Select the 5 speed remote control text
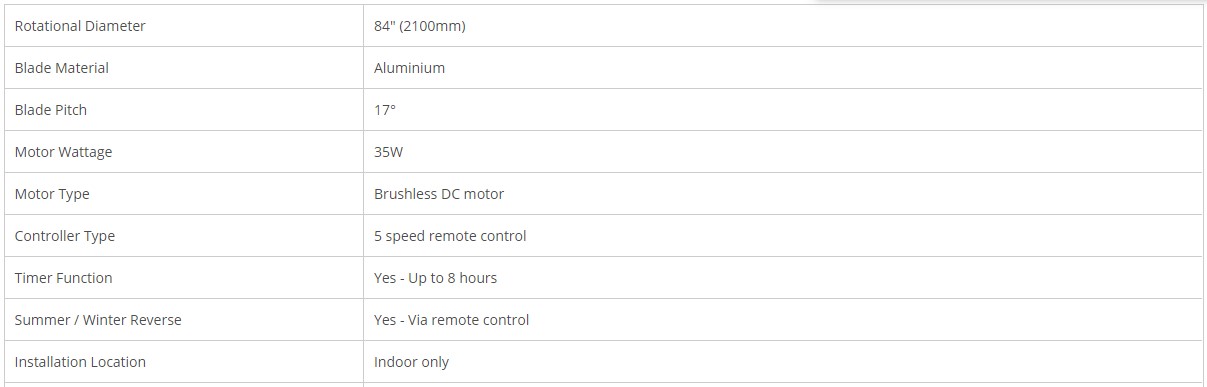 point(450,236)
